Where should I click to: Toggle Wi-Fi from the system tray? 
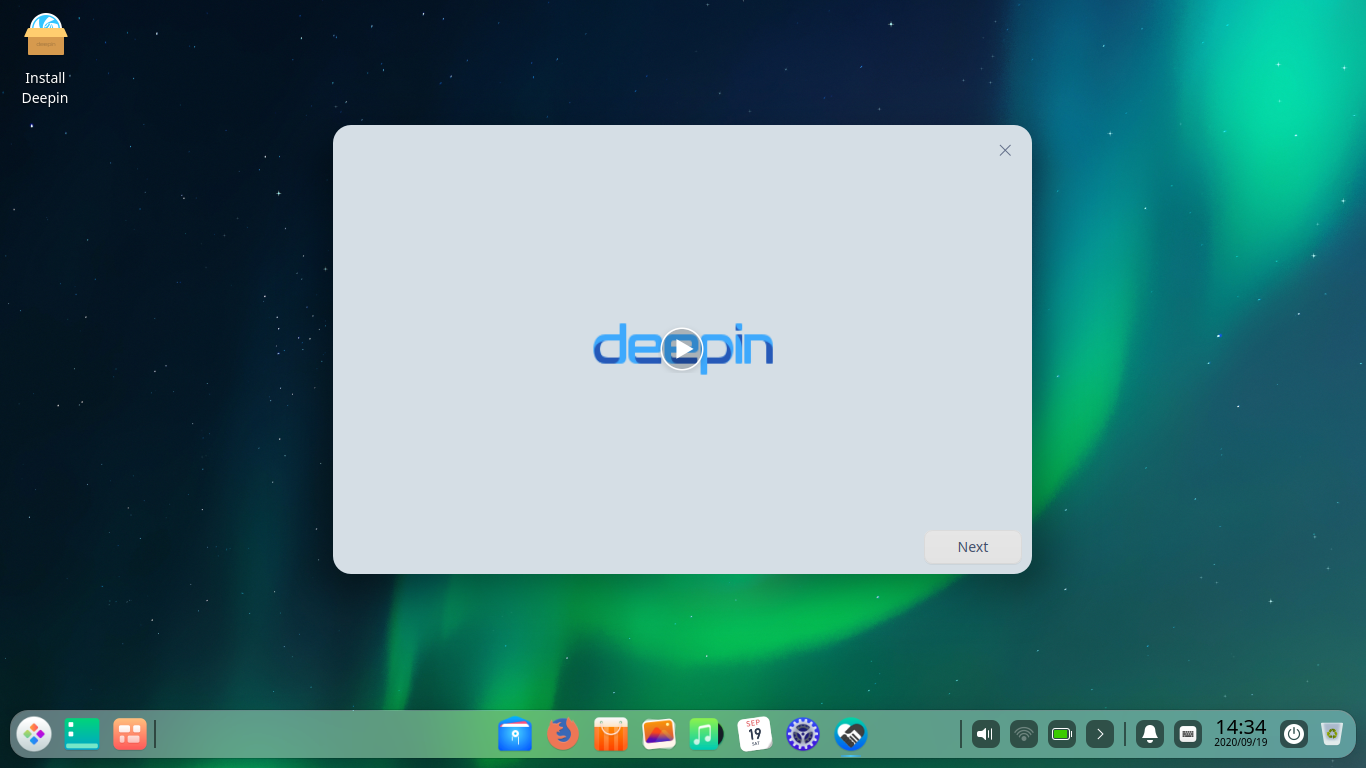click(x=1023, y=733)
